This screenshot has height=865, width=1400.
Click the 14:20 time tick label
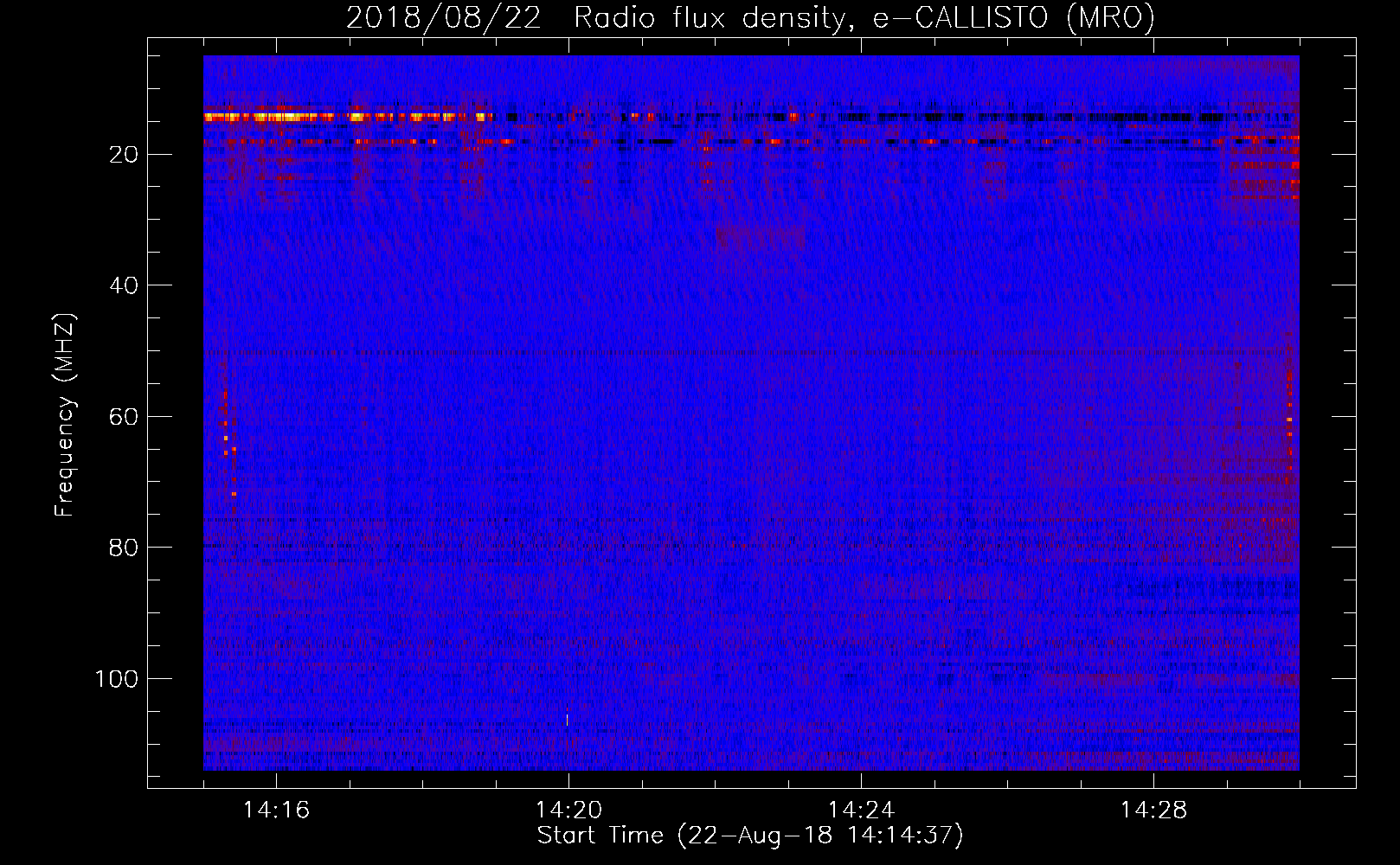[568, 811]
